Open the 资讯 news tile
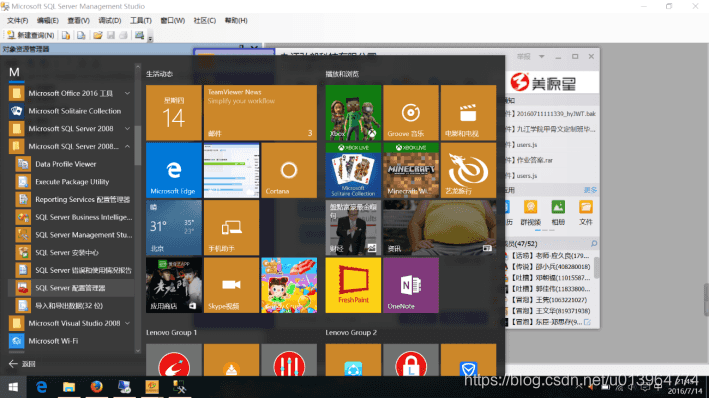The image size is (709, 399). coord(440,228)
